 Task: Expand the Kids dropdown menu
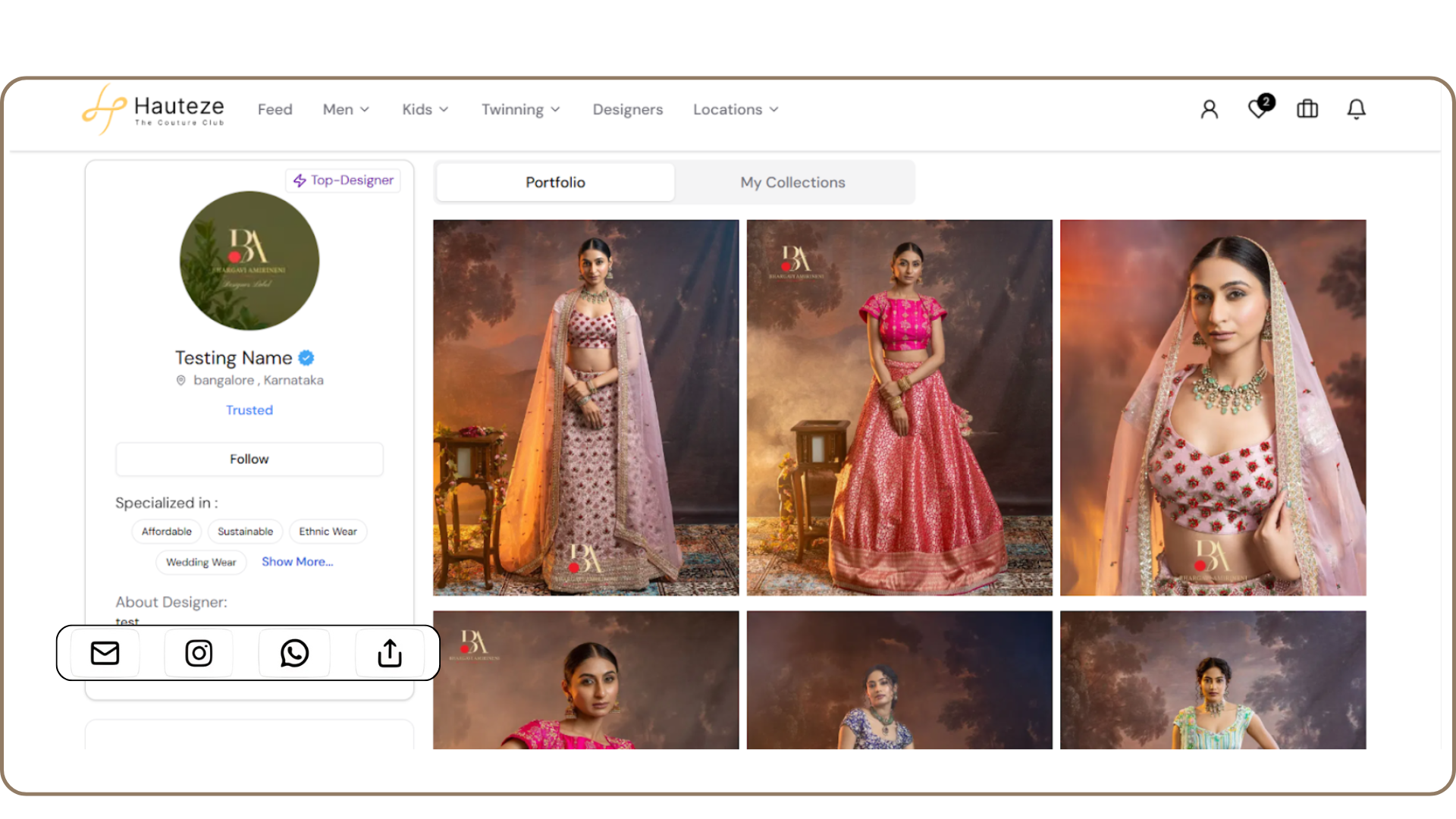click(x=425, y=109)
